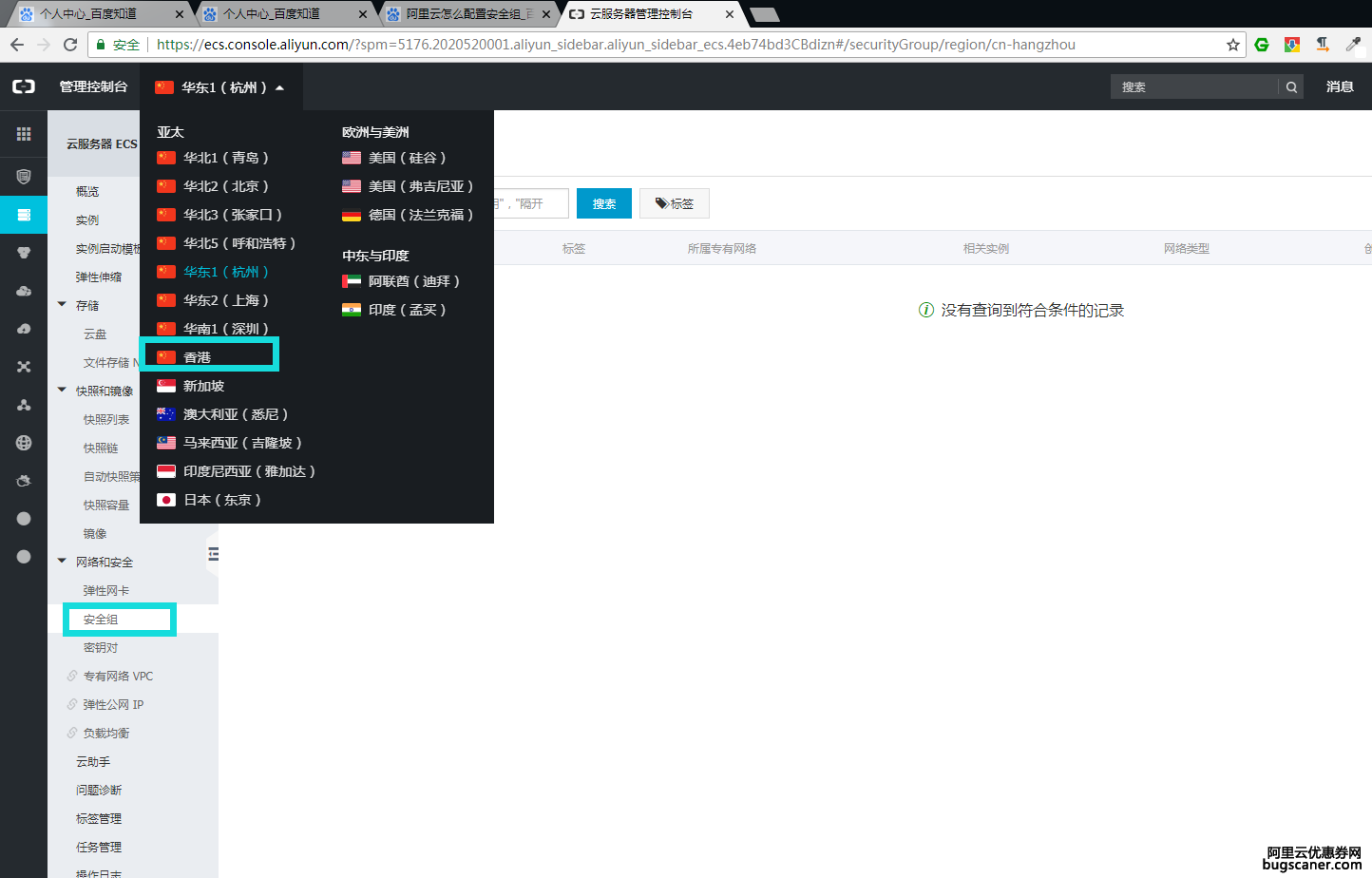
Task: Select region 华北1（青岛）
Action: click(x=213, y=158)
